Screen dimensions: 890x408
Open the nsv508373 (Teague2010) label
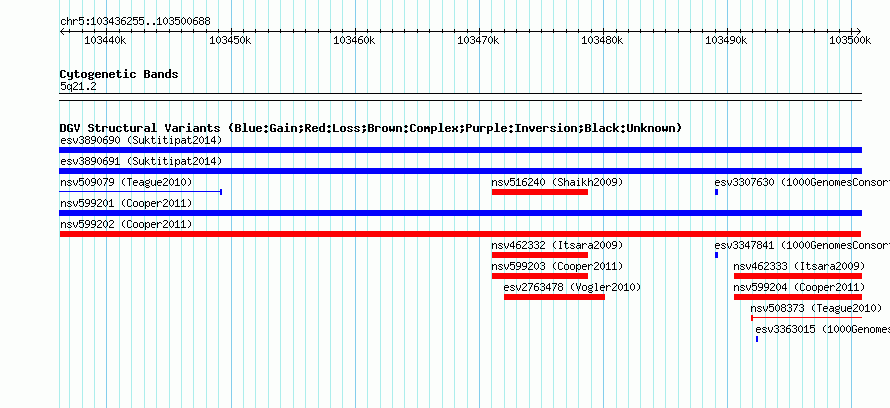[816, 308]
